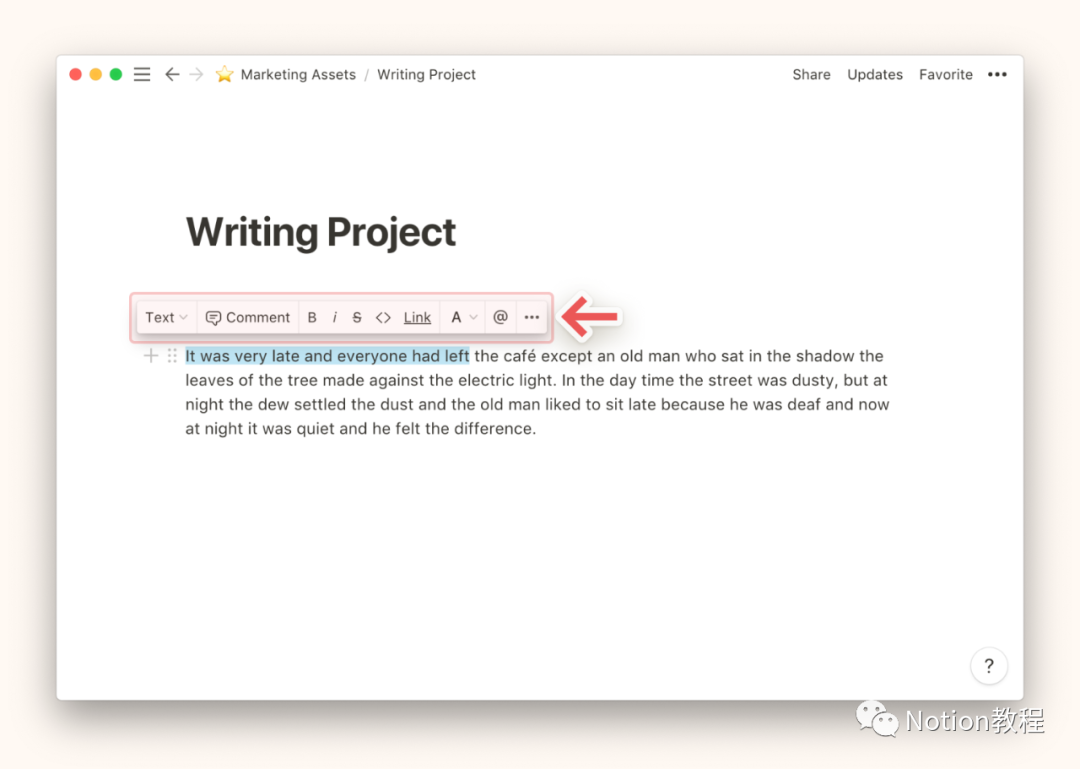
Task: Open the Text block type dropdown
Action: click(x=166, y=318)
